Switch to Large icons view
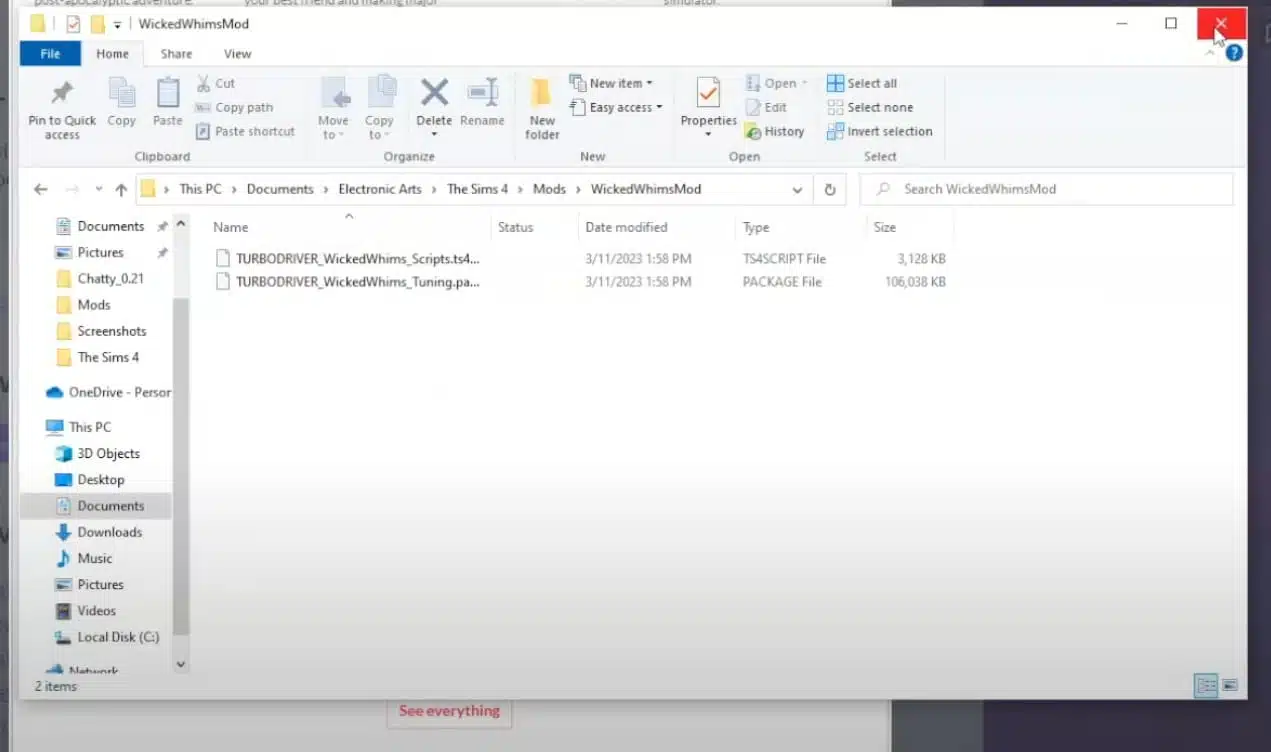1271x752 pixels. (x=1230, y=686)
